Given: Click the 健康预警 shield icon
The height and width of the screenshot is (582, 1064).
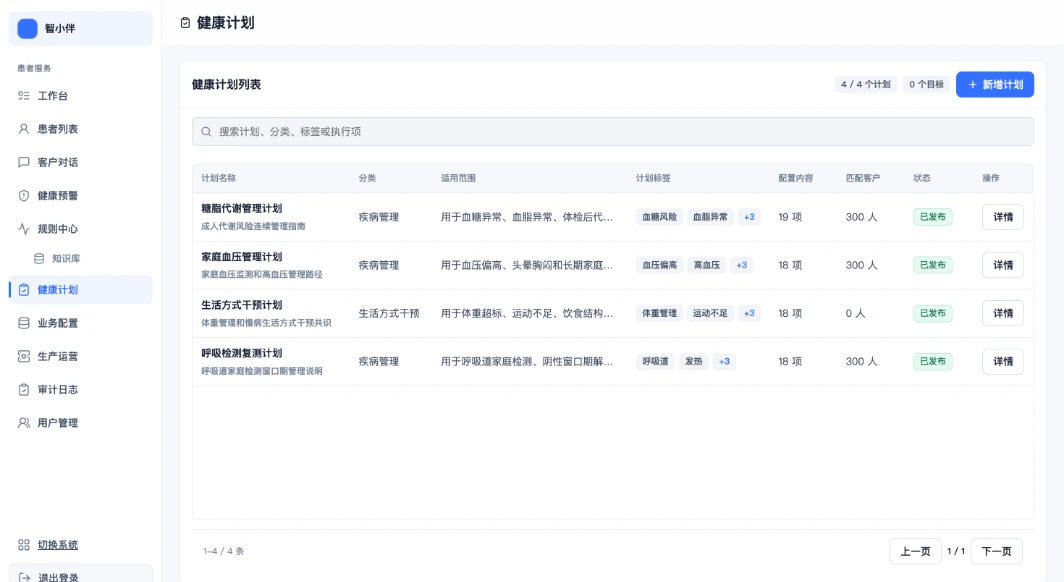Looking at the screenshot, I should [24, 195].
